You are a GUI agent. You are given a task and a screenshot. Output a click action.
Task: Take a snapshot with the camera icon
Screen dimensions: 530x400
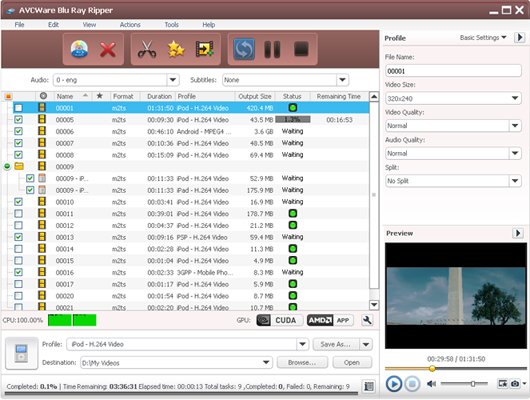[515, 383]
